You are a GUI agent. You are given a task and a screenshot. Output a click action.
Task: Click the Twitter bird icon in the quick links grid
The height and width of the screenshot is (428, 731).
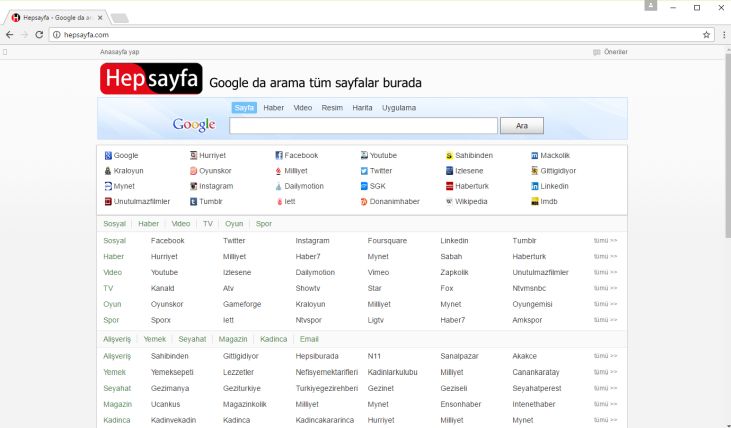(x=364, y=171)
